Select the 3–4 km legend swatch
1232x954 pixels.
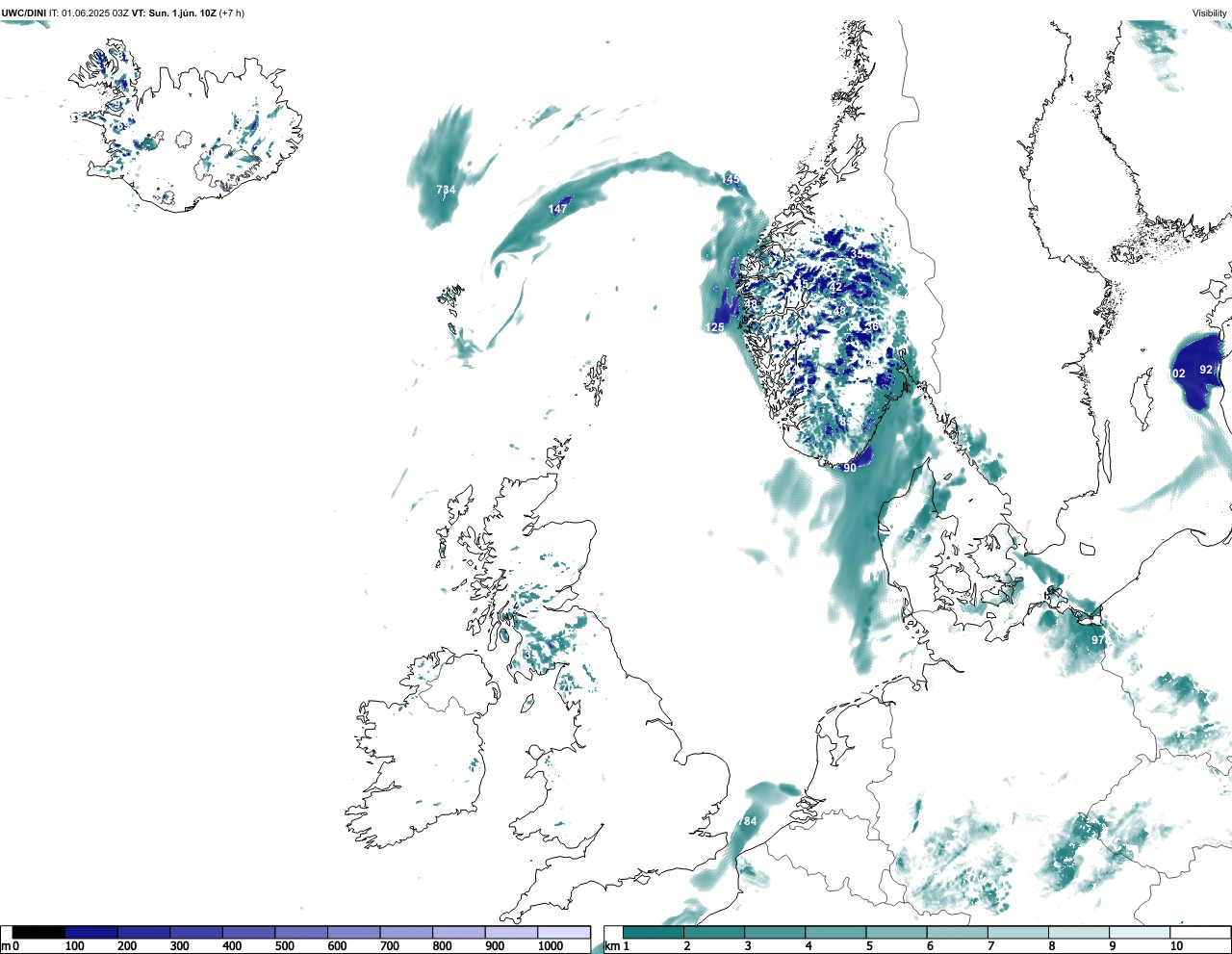click(x=775, y=932)
